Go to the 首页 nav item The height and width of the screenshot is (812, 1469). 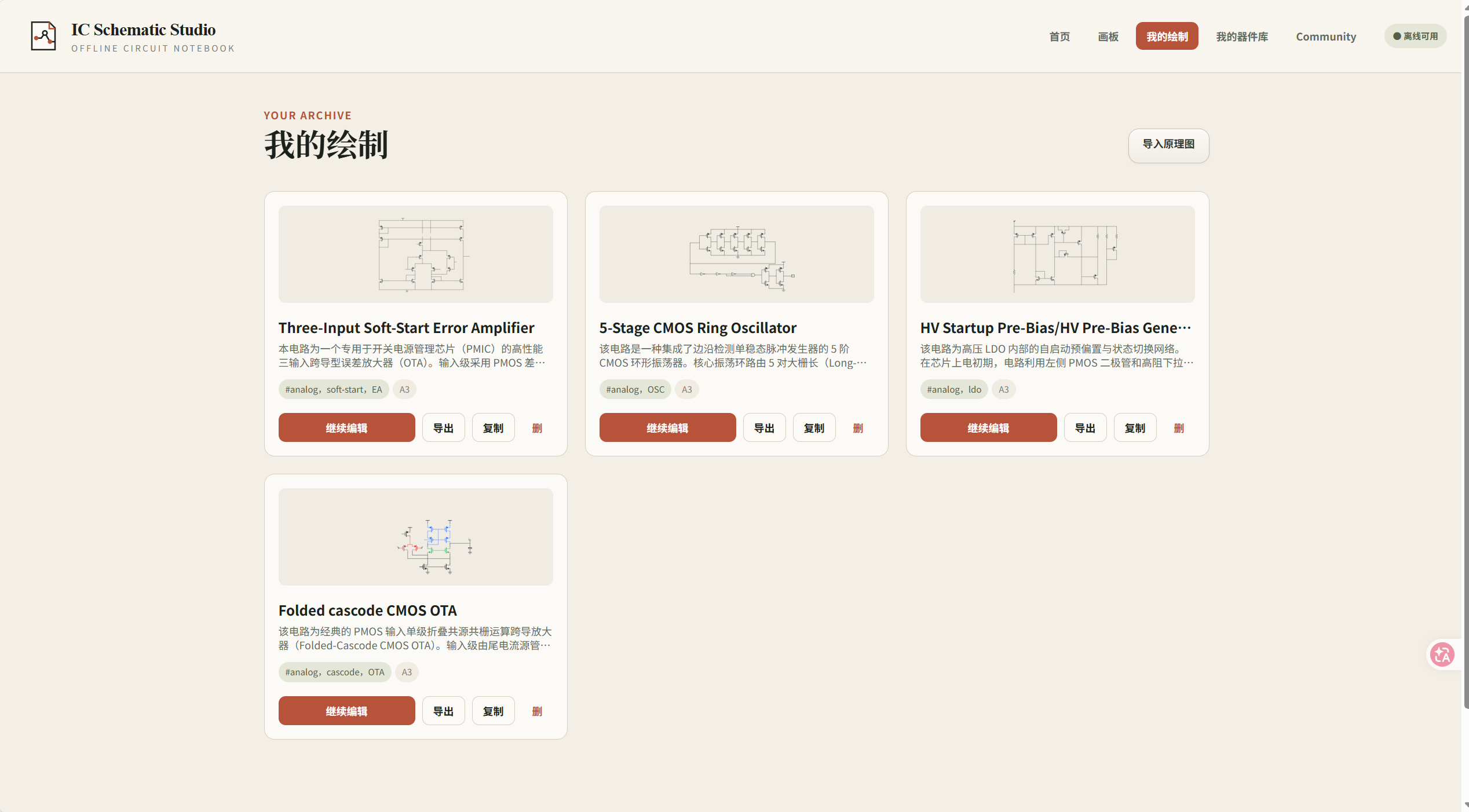point(1059,36)
